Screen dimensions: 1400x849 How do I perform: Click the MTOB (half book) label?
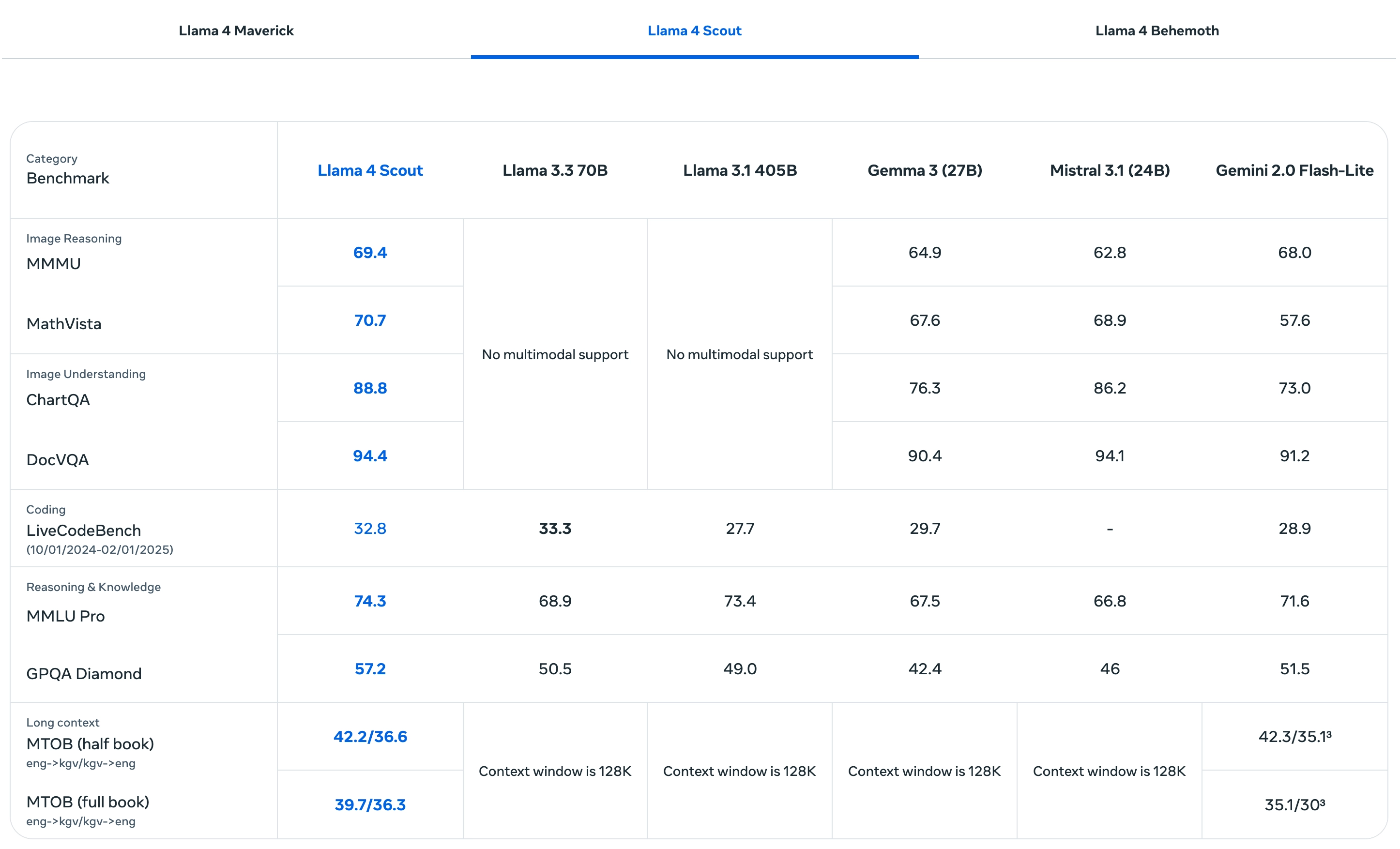tap(90, 744)
